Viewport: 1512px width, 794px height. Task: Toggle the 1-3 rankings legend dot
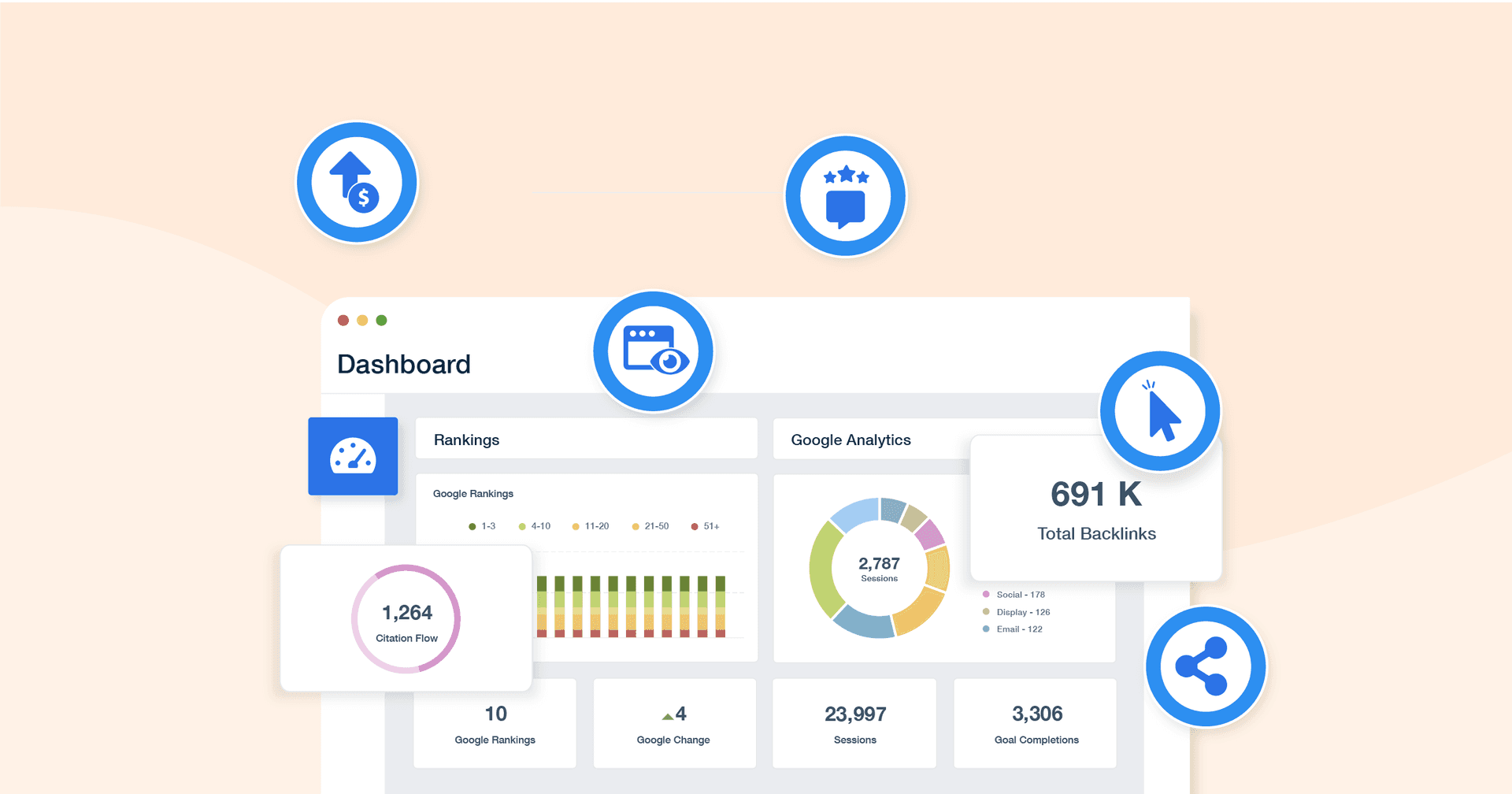(x=471, y=525)
